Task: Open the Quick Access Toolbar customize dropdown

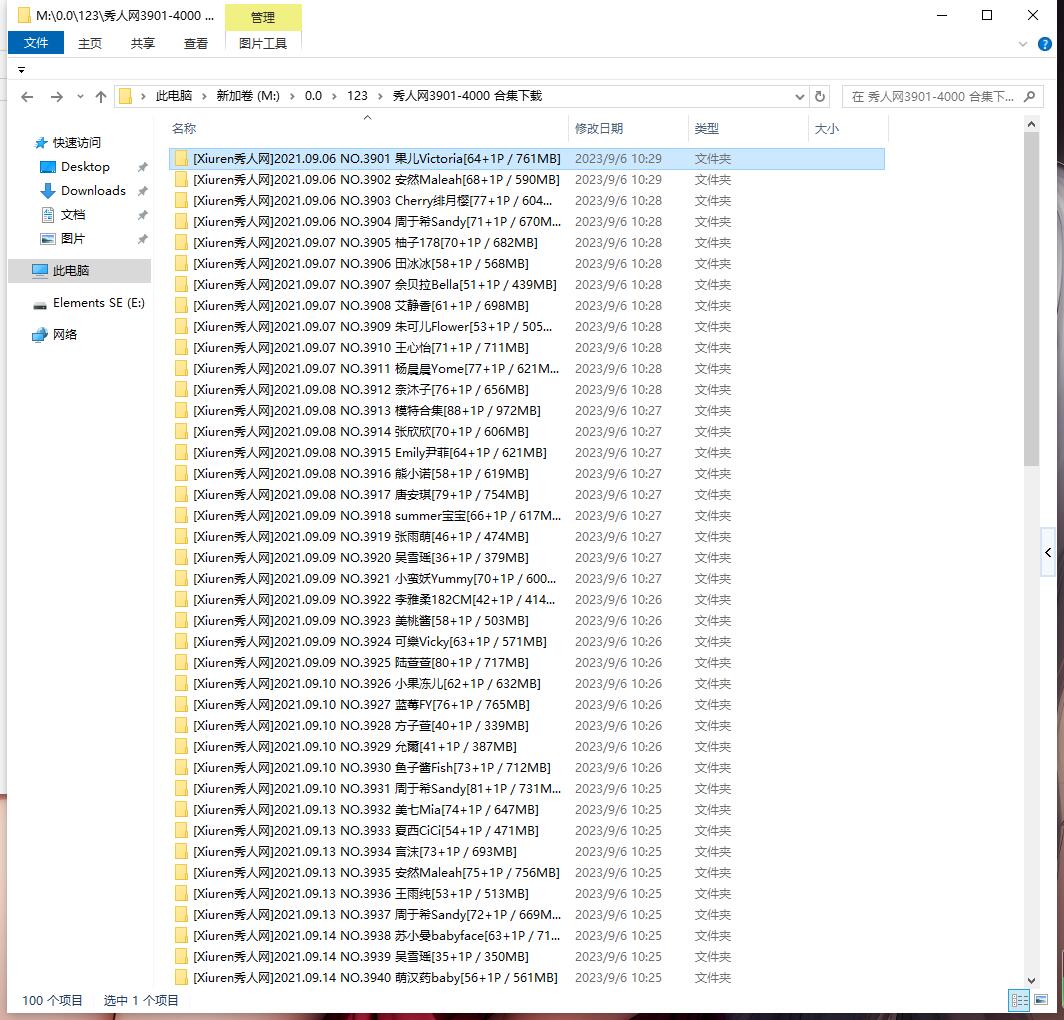Action: tap(21, 70)
